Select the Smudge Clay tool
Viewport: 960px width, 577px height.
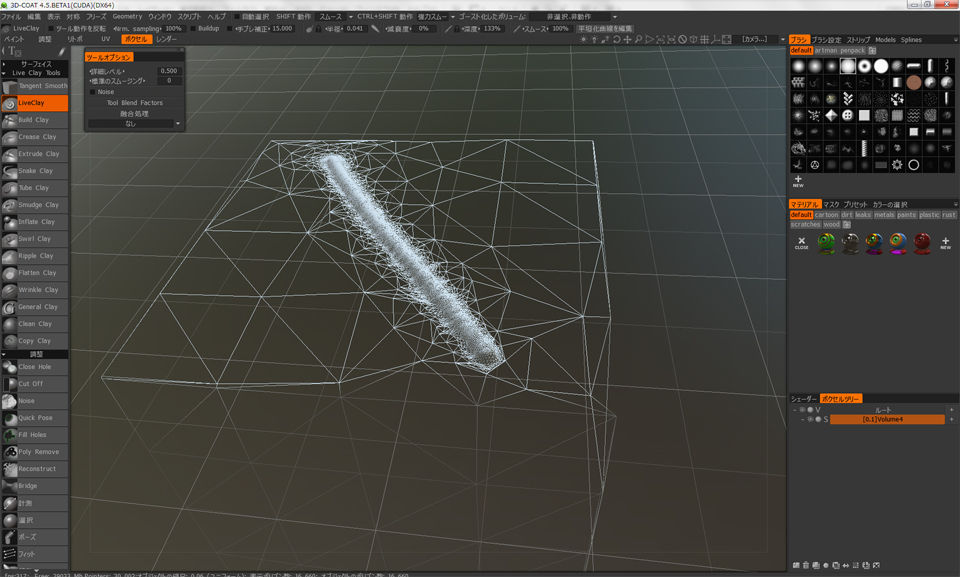point(35,205)
